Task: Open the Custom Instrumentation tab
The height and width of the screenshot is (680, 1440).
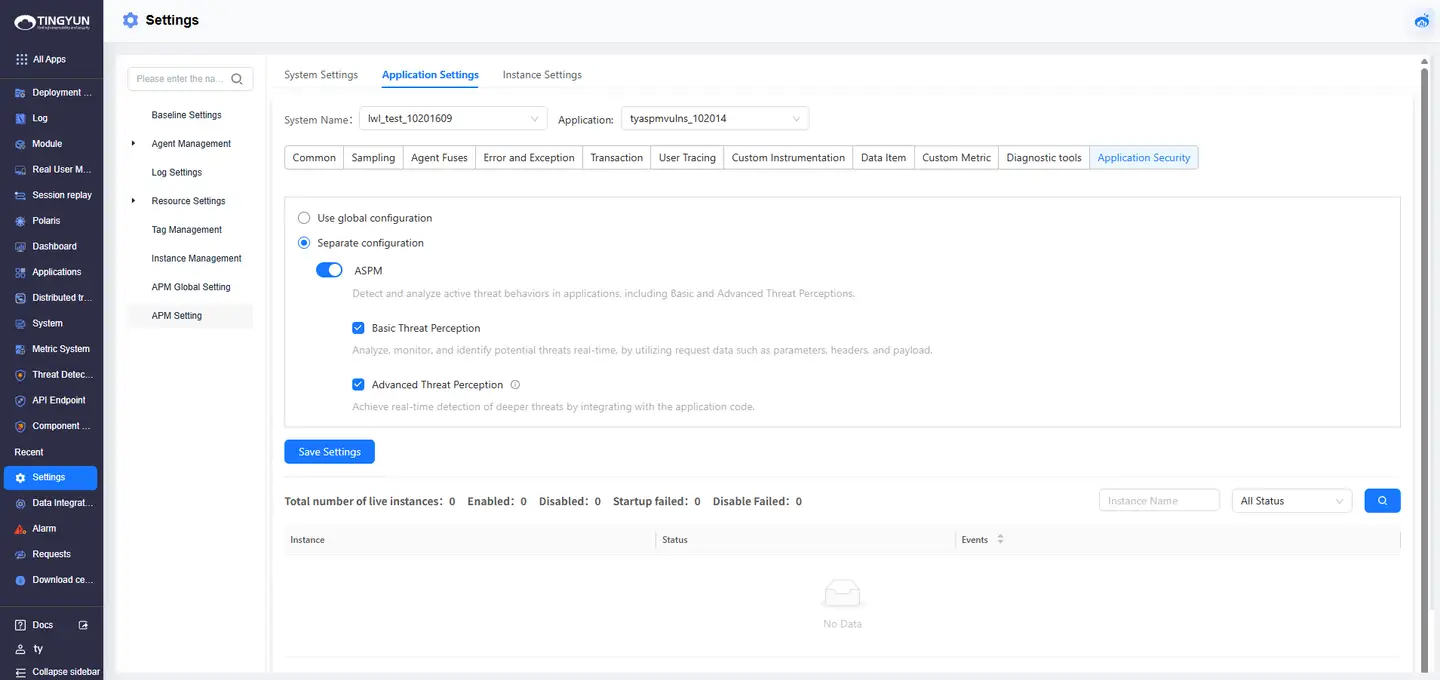Action: [788, 158]
